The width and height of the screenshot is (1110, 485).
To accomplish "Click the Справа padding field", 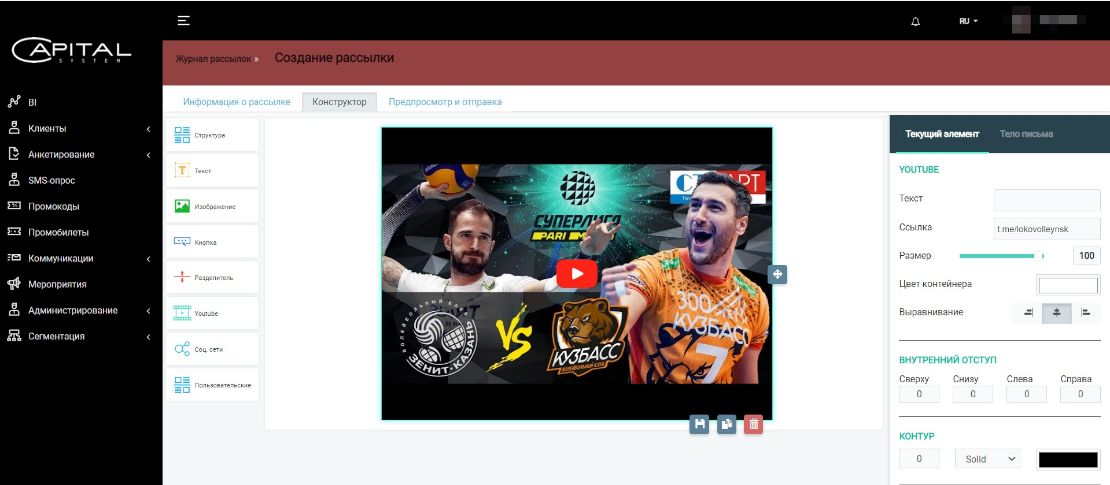I will [1080, 394].
